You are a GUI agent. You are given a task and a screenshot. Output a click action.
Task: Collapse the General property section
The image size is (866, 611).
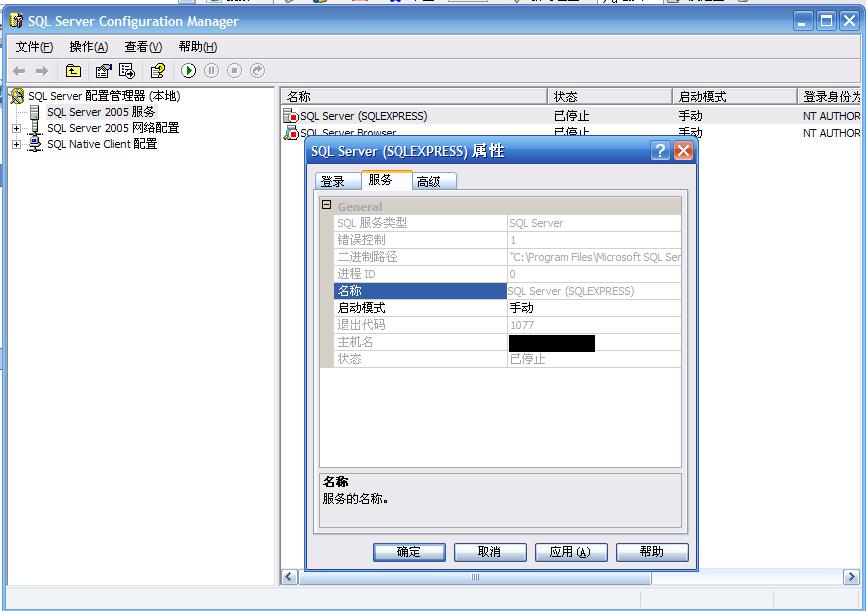tap(326, 205)
